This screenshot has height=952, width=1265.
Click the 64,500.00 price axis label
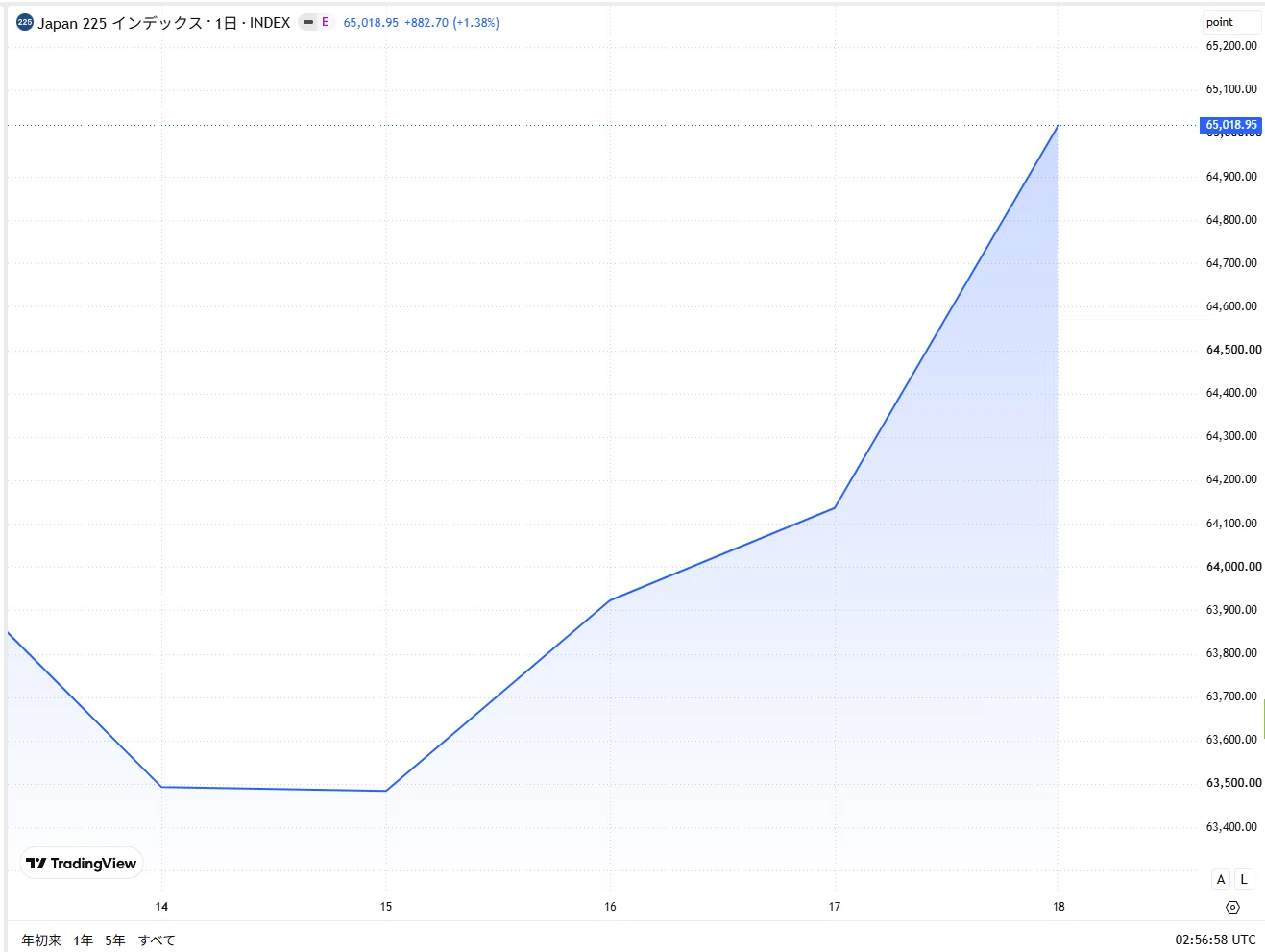click(x=1234, y=350)
